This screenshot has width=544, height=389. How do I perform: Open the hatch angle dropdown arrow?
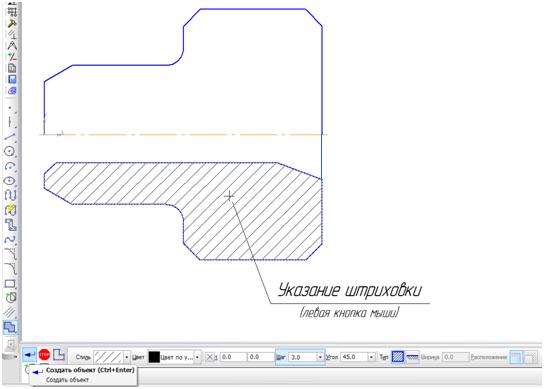tap(372, 357)
